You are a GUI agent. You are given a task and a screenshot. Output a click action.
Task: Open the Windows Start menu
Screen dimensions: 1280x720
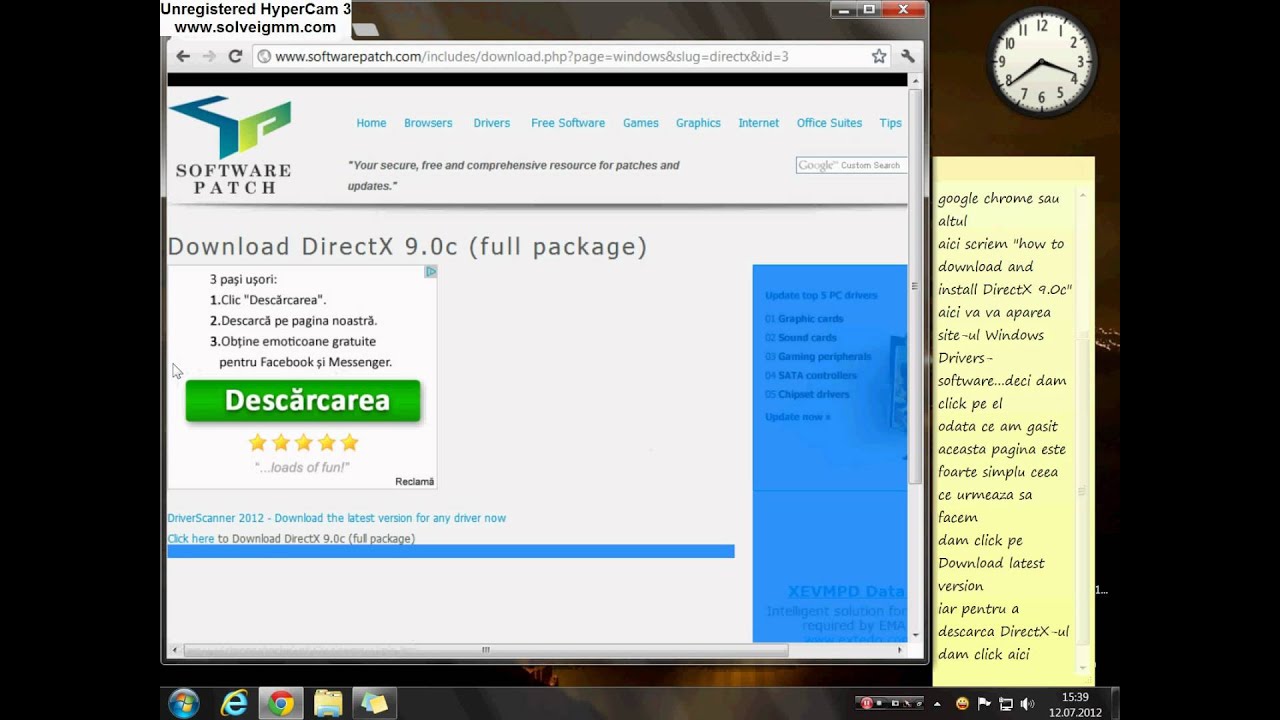pyautogui.click(x=184, y=703)
